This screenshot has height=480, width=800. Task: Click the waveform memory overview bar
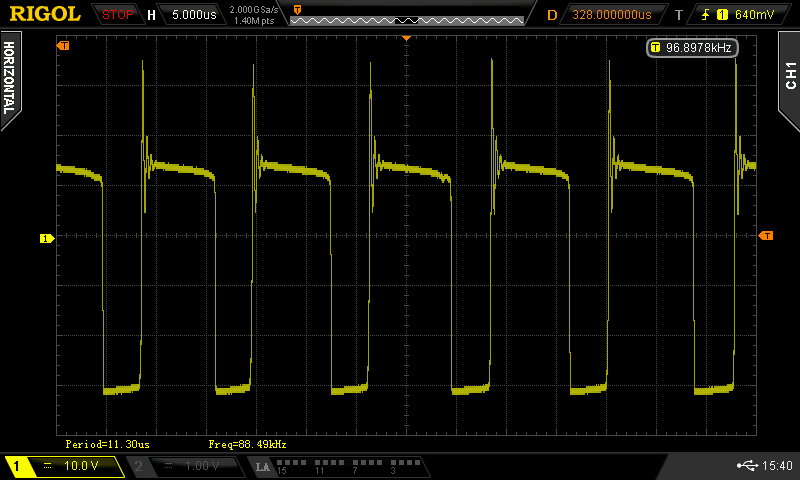coord(407,15)
